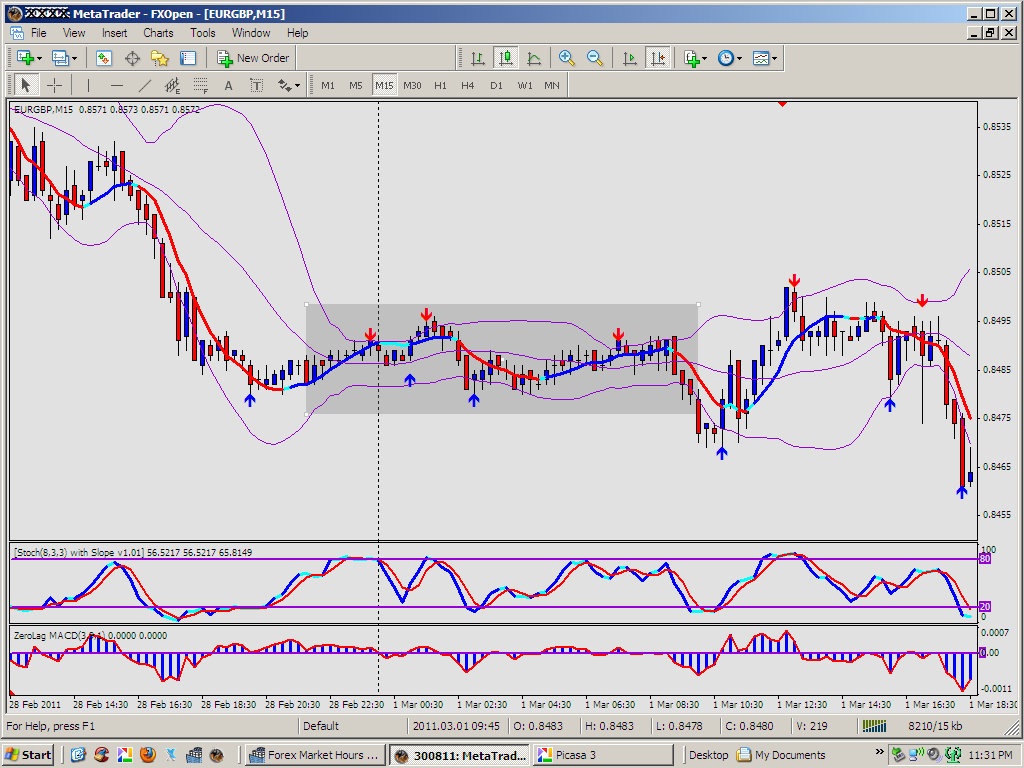Image resolution: width=1024 pixels, height=768 pixels.
Task: Switch to H4 timeframe
Action: tap(468, 86)
